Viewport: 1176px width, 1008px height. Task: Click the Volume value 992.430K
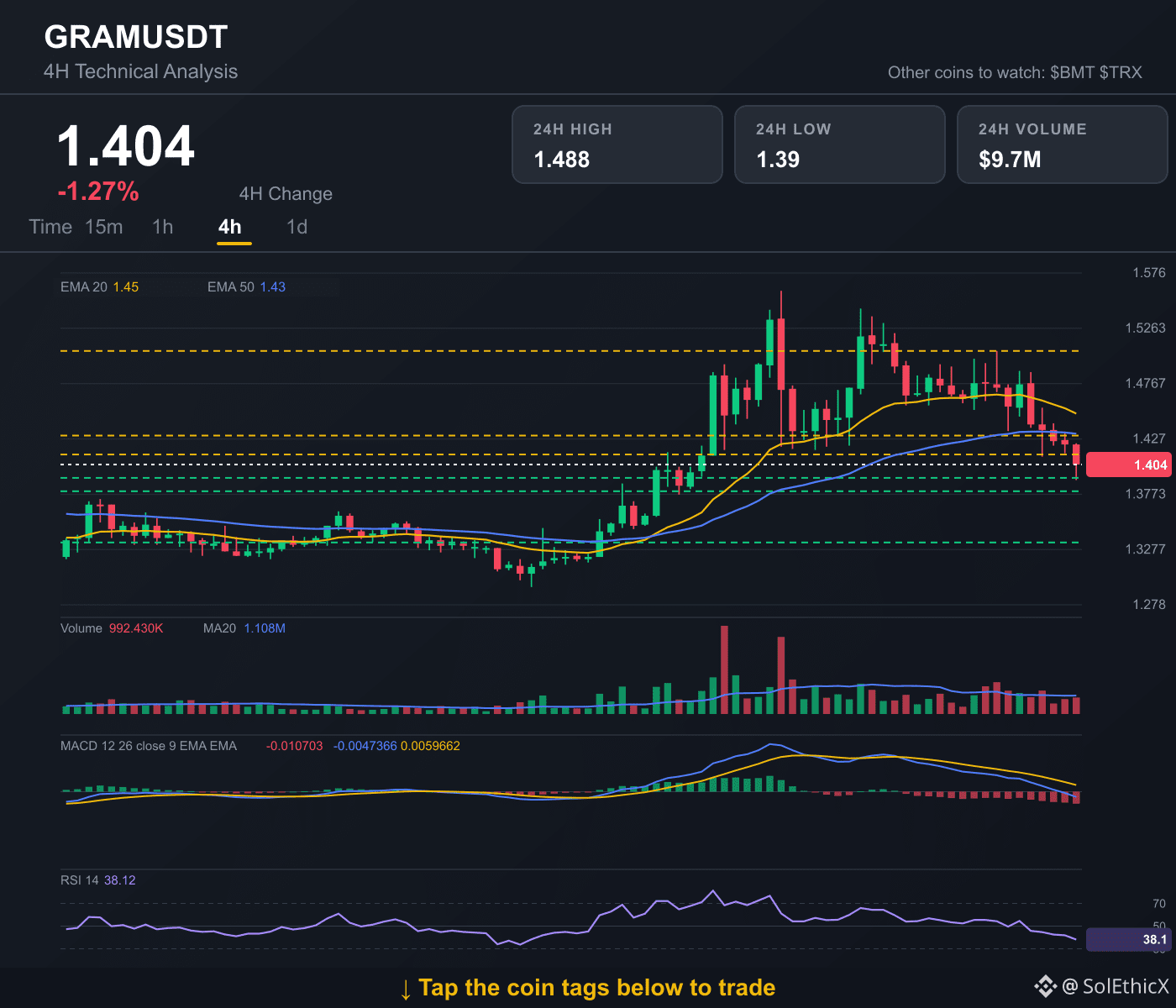click(136, 628)
